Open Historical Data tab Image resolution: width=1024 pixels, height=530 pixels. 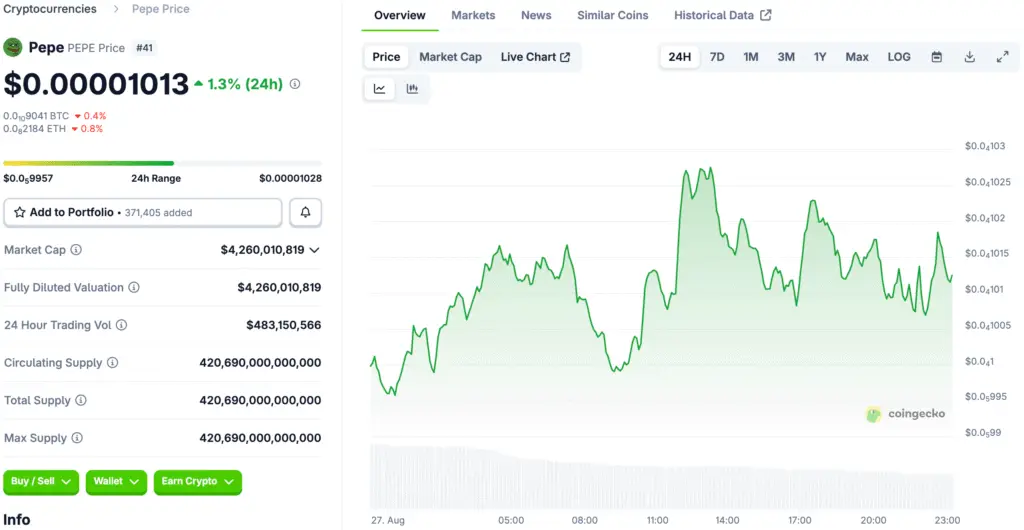point(723,15)
